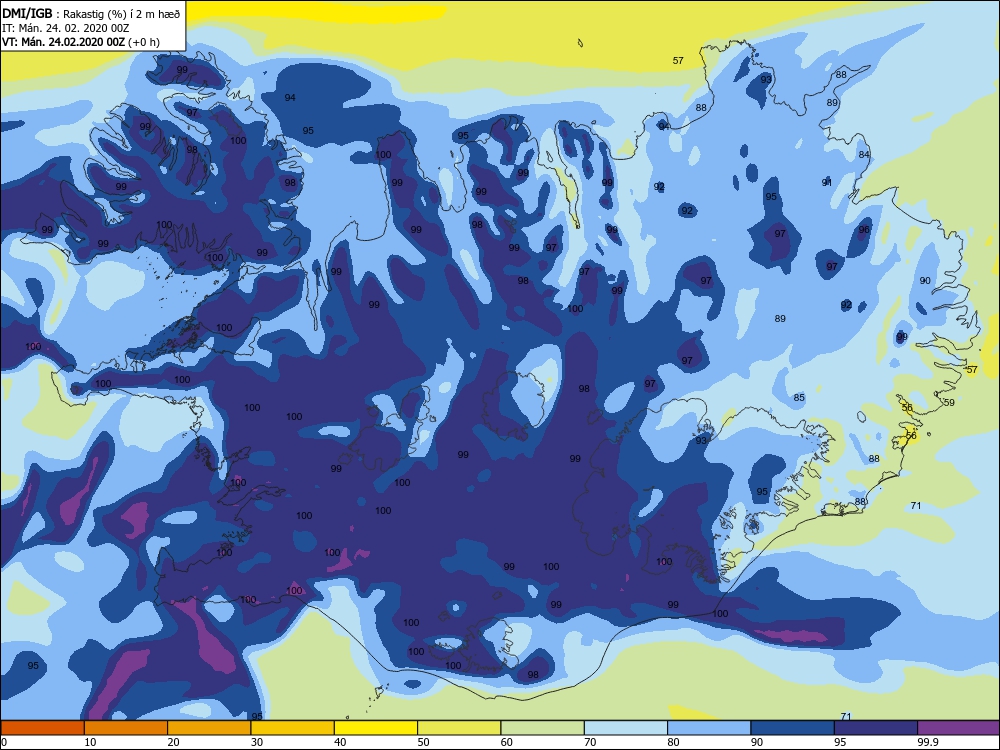Click the dark blue 90–95 legend swatch
This screenshot has height=750, width=1000.
coord(793,728)
